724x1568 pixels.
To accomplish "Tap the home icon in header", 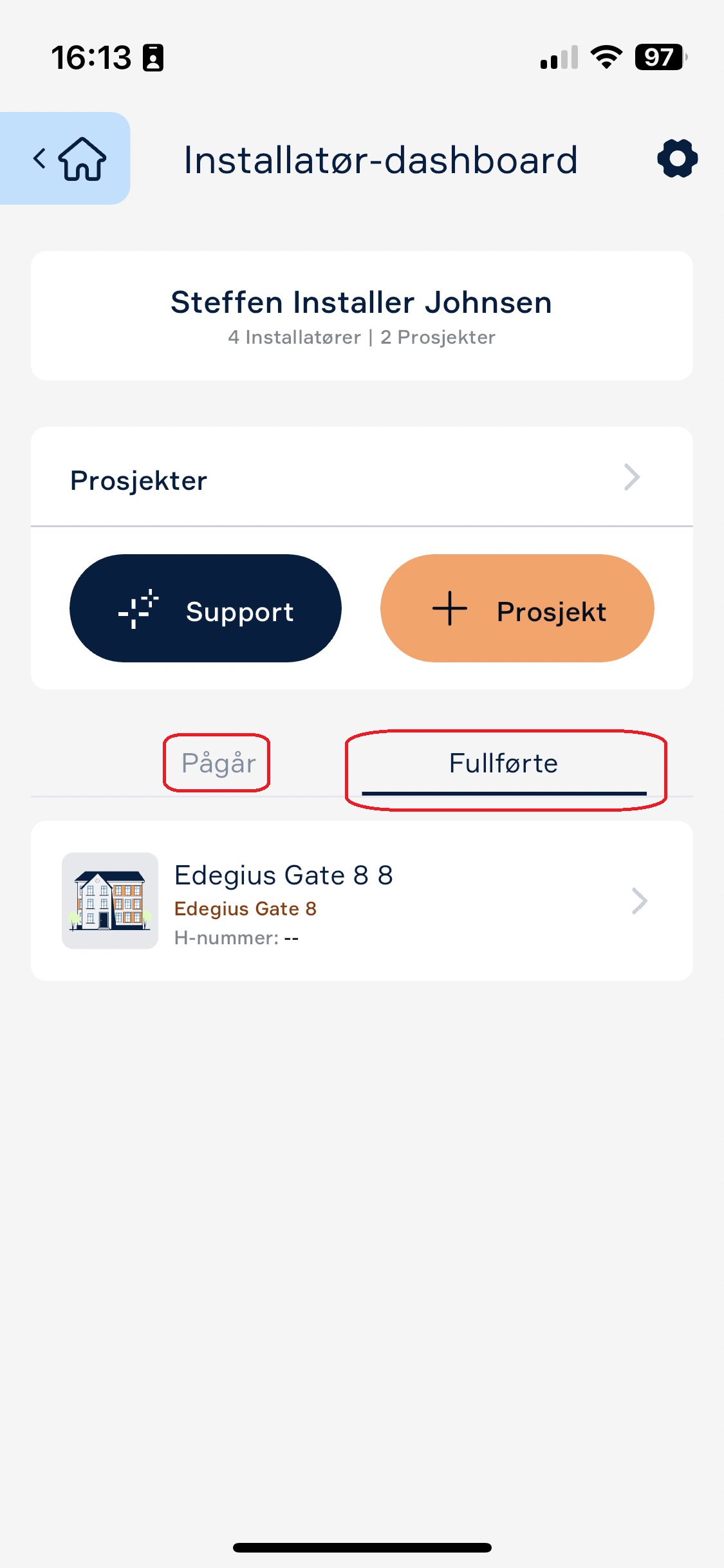I will point(82,159).
